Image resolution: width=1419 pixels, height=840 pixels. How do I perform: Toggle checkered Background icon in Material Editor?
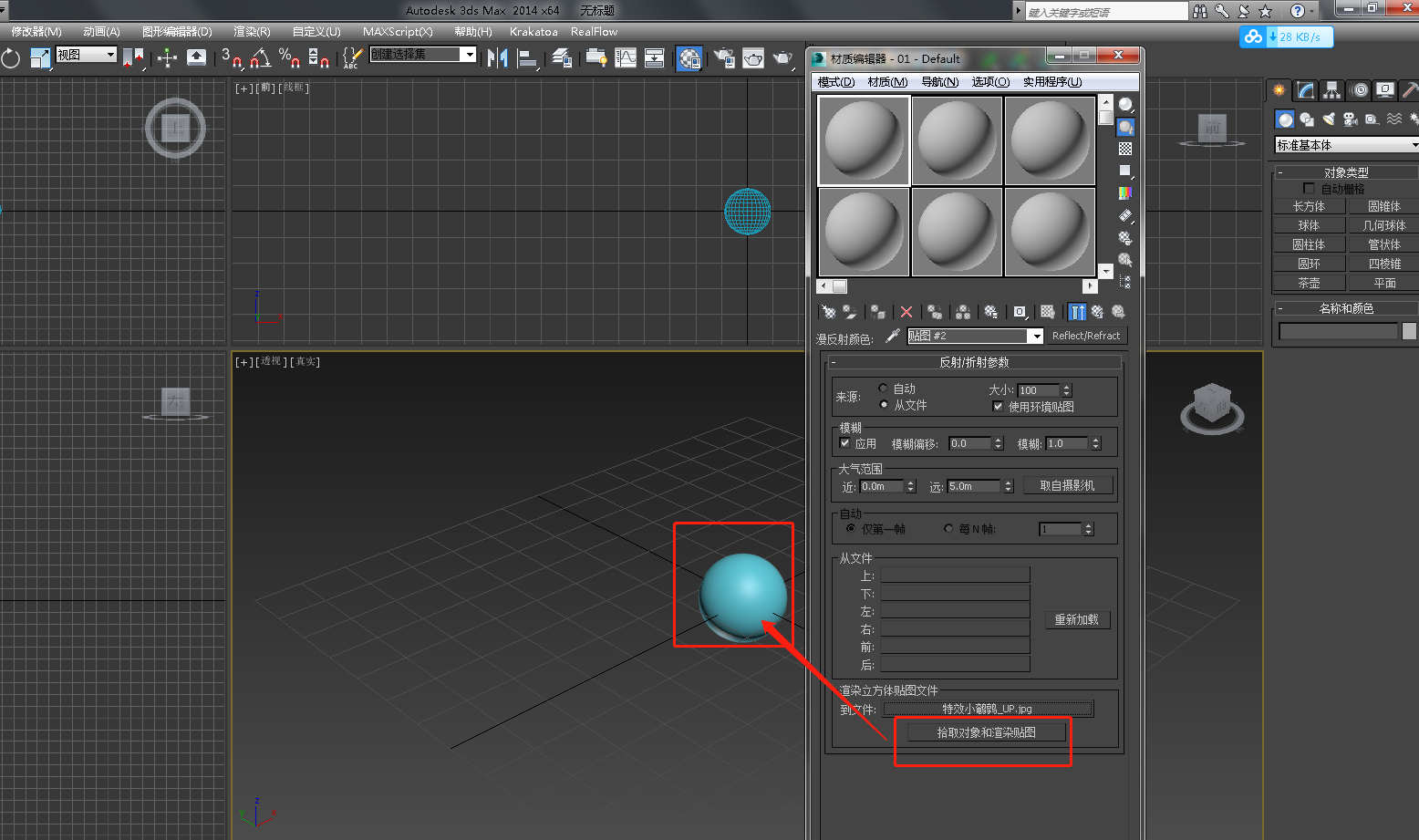(1125, 149)
